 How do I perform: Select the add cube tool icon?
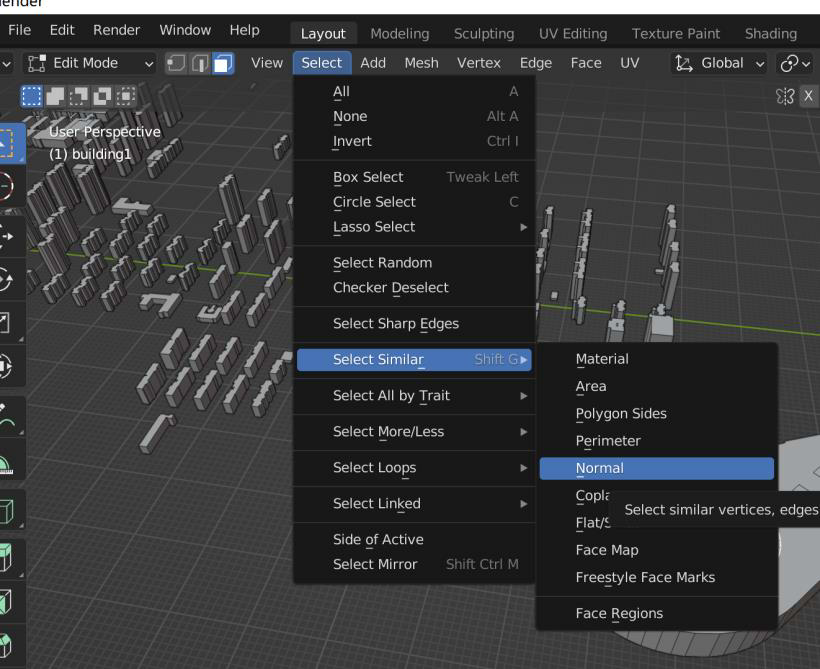tap(6, 511)
